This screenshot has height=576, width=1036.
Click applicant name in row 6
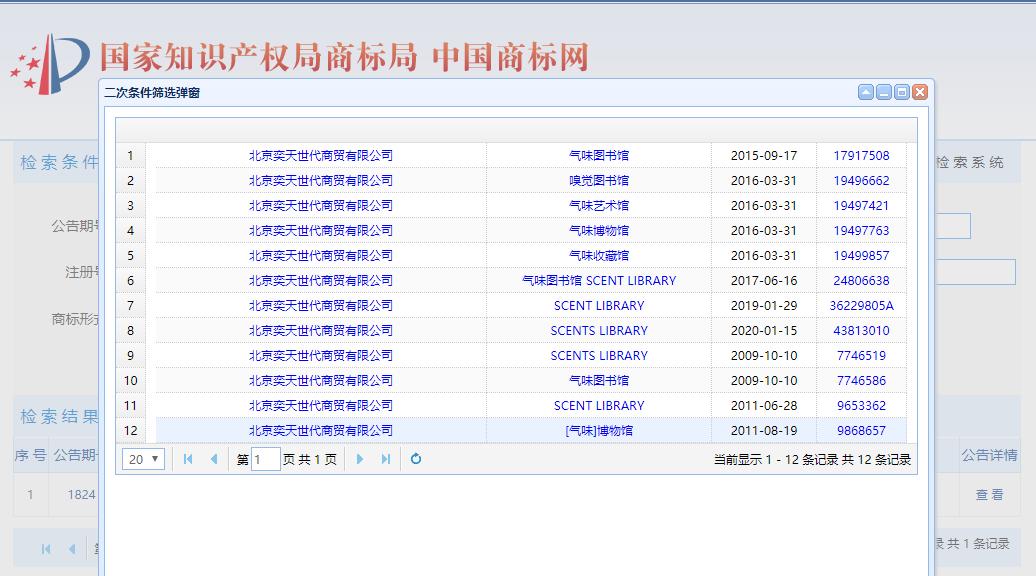click(x=320, y=281)
